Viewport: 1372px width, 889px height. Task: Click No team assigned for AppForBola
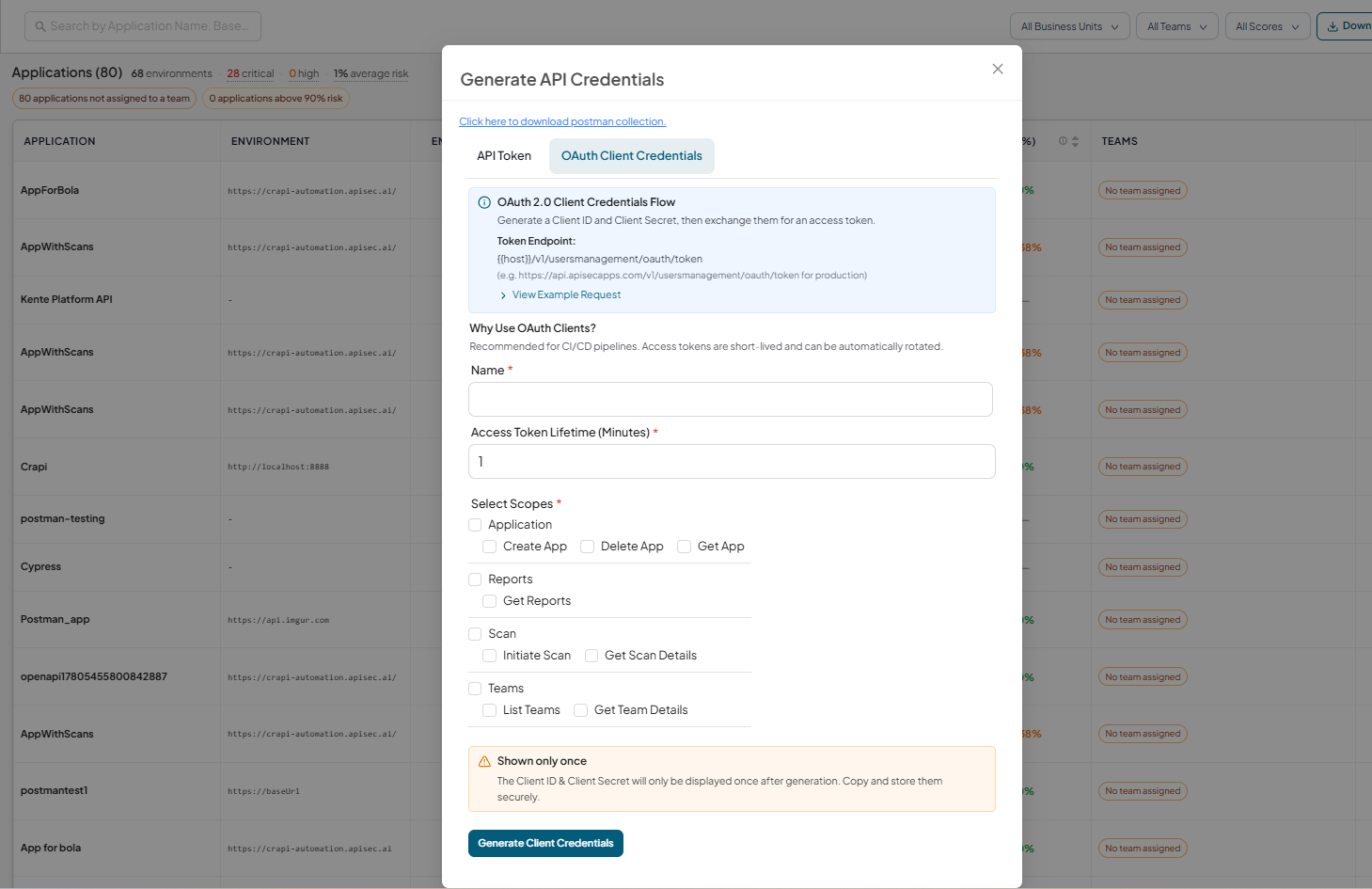1143,191
